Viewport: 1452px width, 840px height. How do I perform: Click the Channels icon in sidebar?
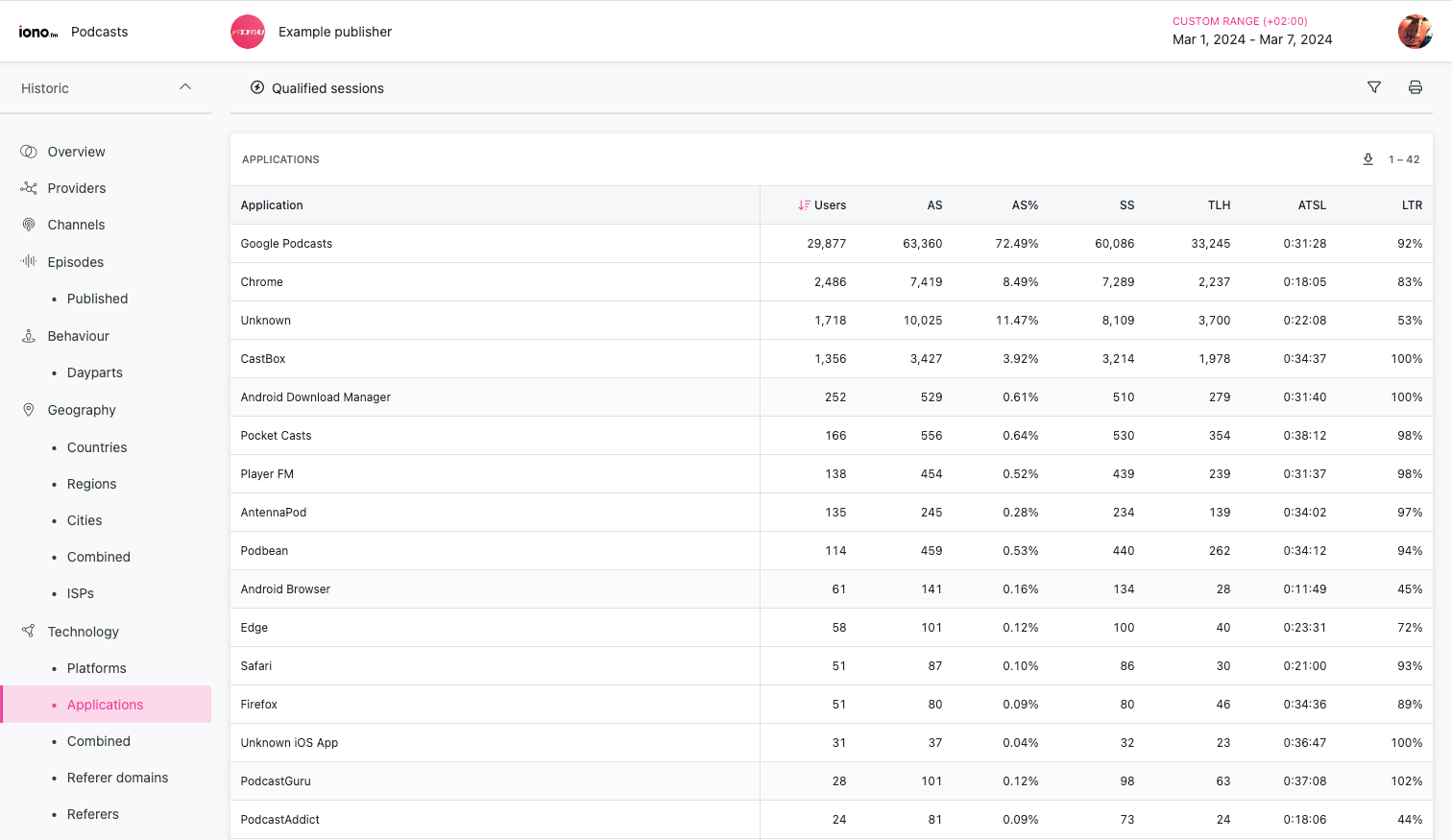[29, 225]
